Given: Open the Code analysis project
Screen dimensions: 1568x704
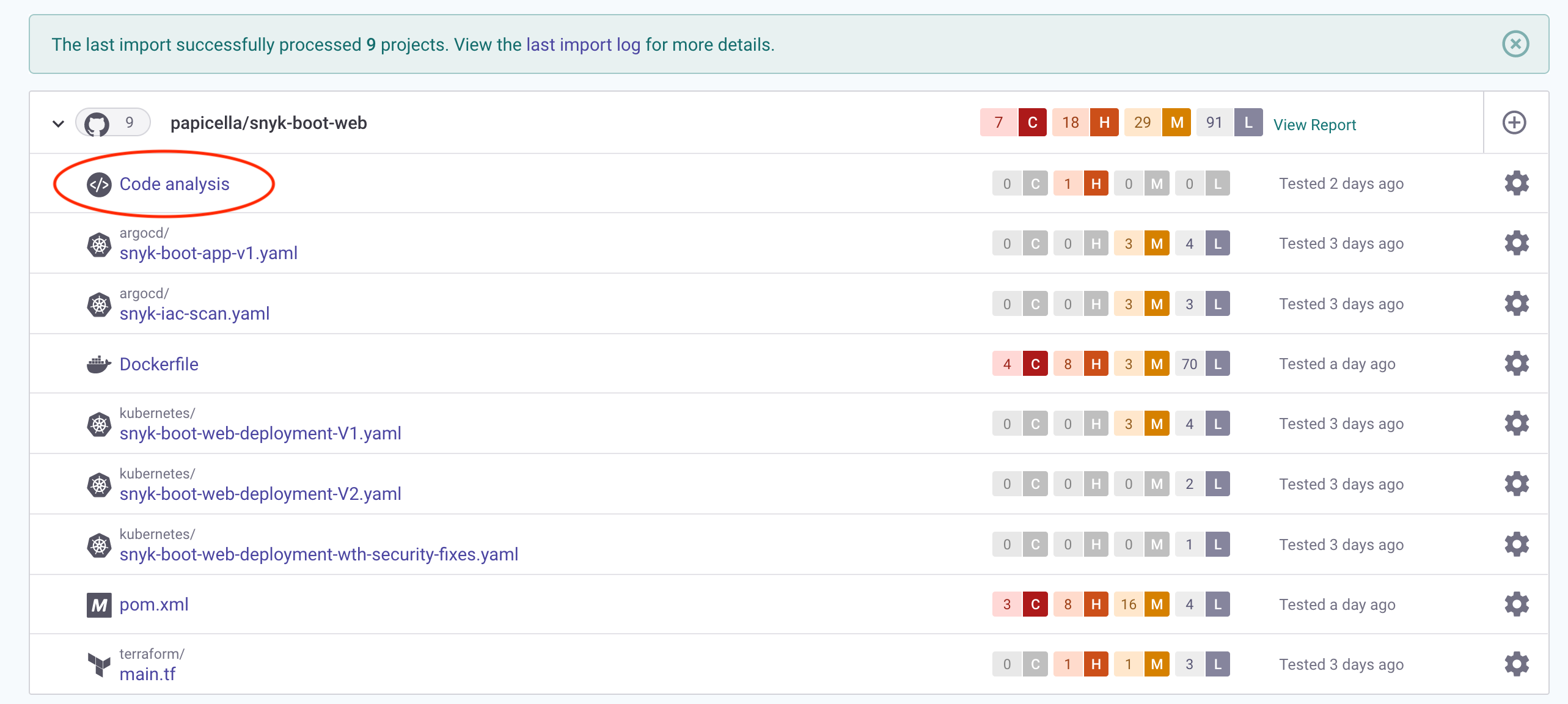Looking at the screenshot, I should pos(174,184).
